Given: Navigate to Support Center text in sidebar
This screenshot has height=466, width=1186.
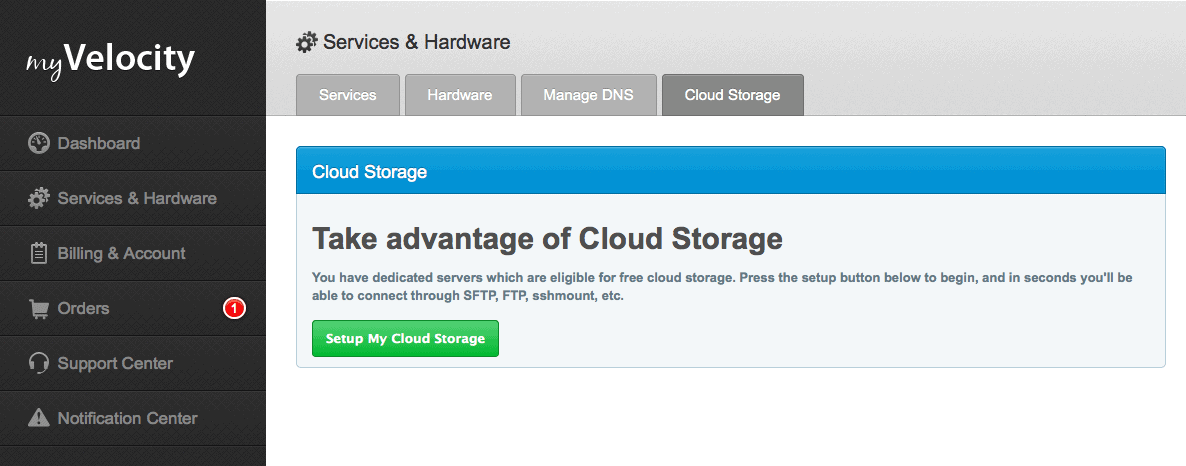Looking at the screenshot, I should point(115,363).
